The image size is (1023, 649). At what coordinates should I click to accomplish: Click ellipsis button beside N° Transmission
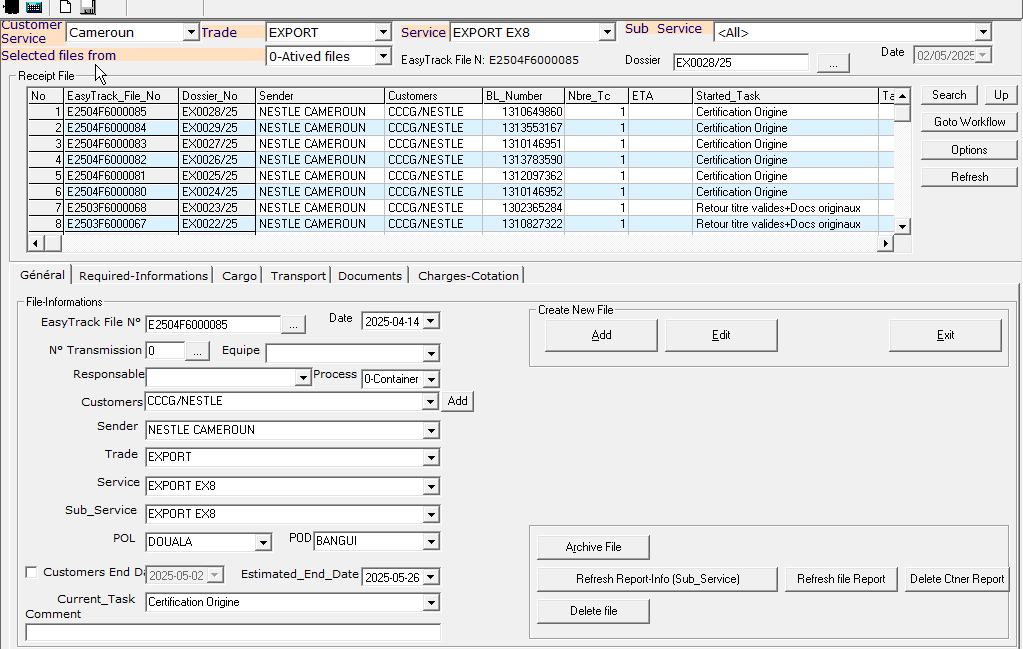[197, 351]
